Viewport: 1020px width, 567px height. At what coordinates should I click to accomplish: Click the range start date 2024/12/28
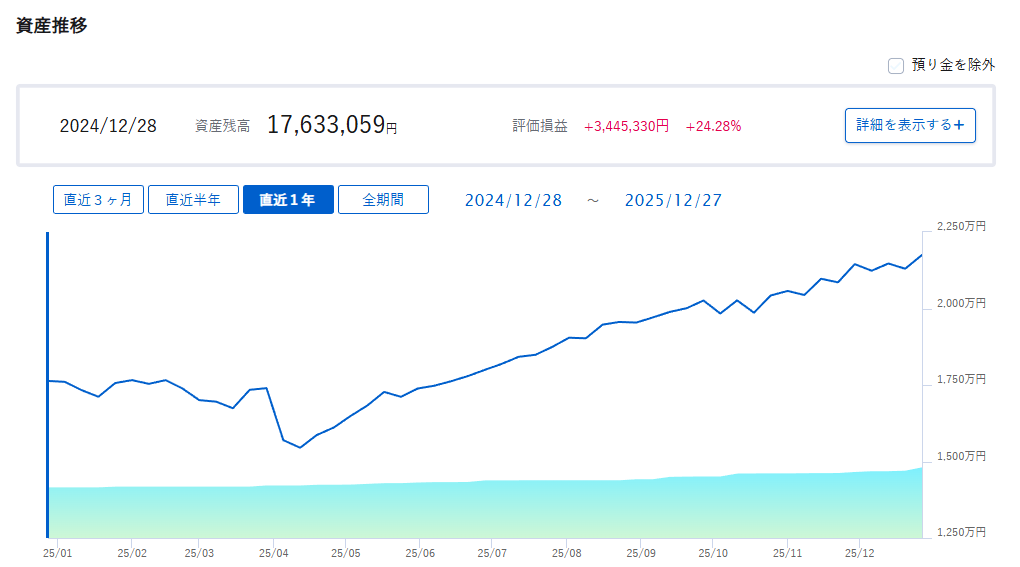(x=513, y=200)
